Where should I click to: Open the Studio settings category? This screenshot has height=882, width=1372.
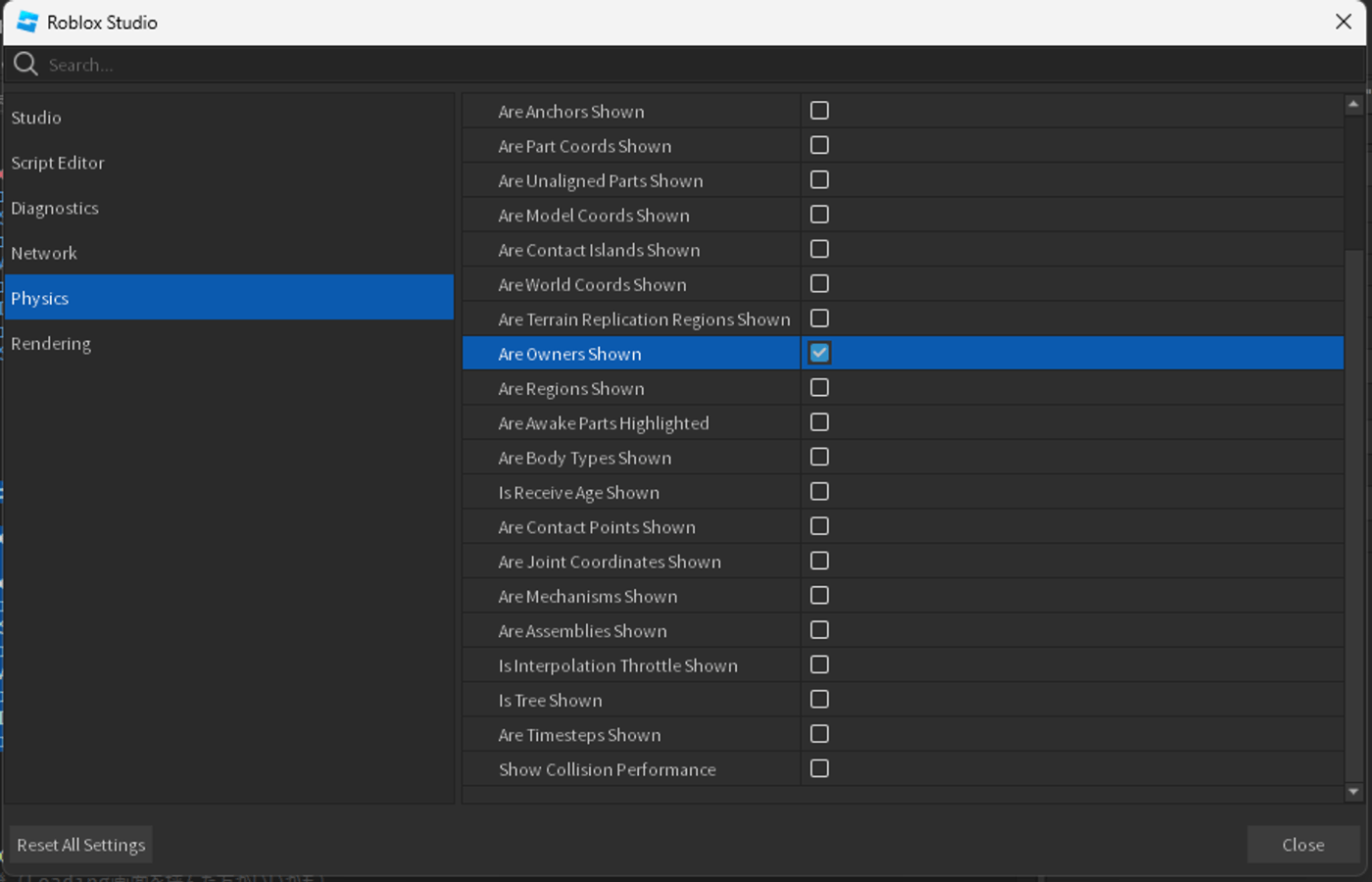click(229, 118)
